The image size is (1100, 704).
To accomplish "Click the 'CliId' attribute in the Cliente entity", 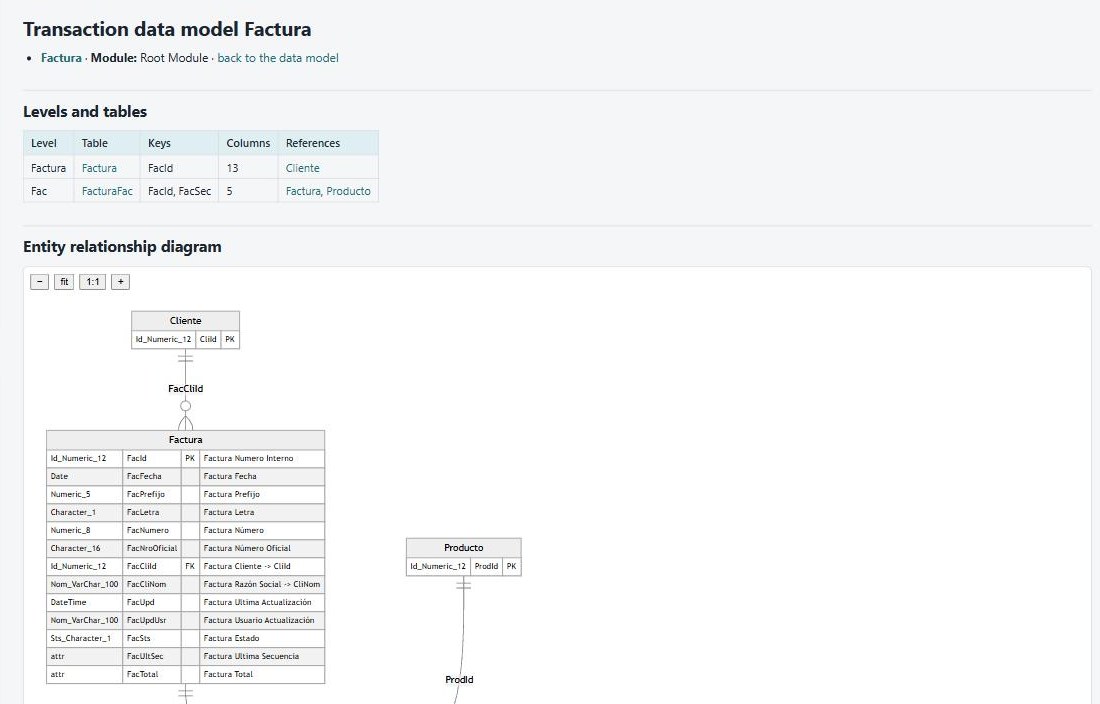I will coord(208,339).
